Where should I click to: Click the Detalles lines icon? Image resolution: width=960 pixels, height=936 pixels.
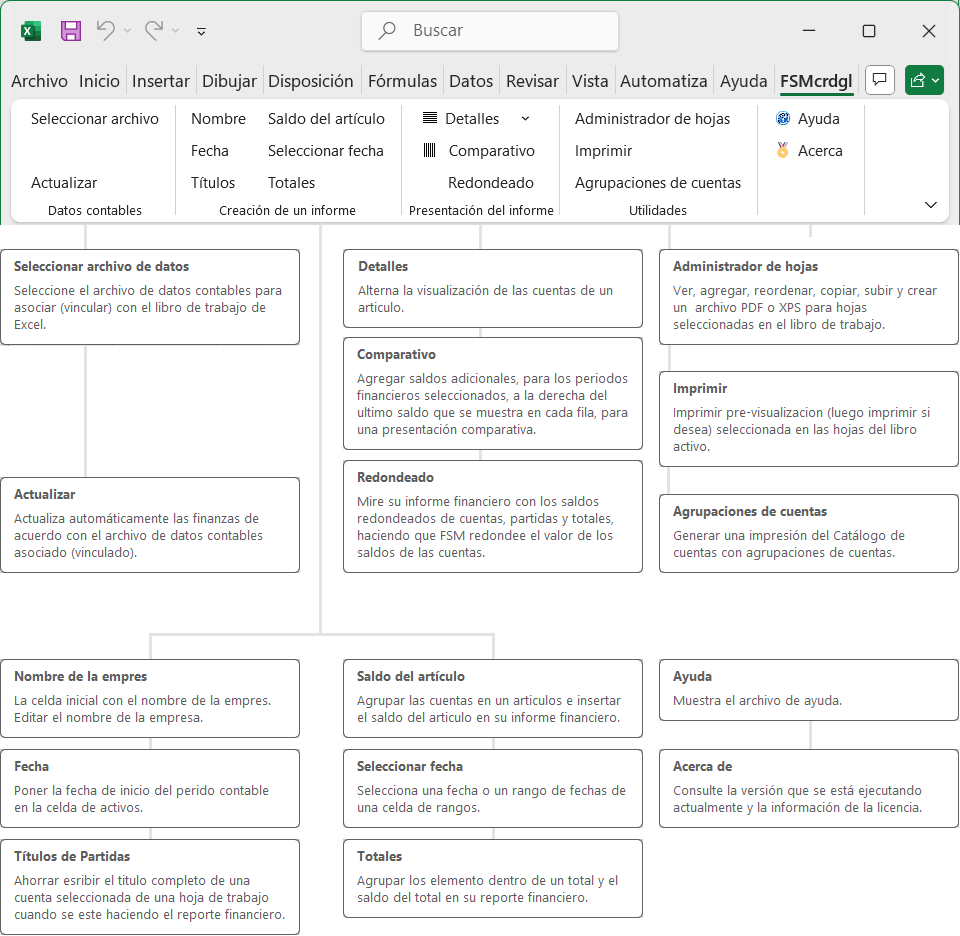(430, 119)
